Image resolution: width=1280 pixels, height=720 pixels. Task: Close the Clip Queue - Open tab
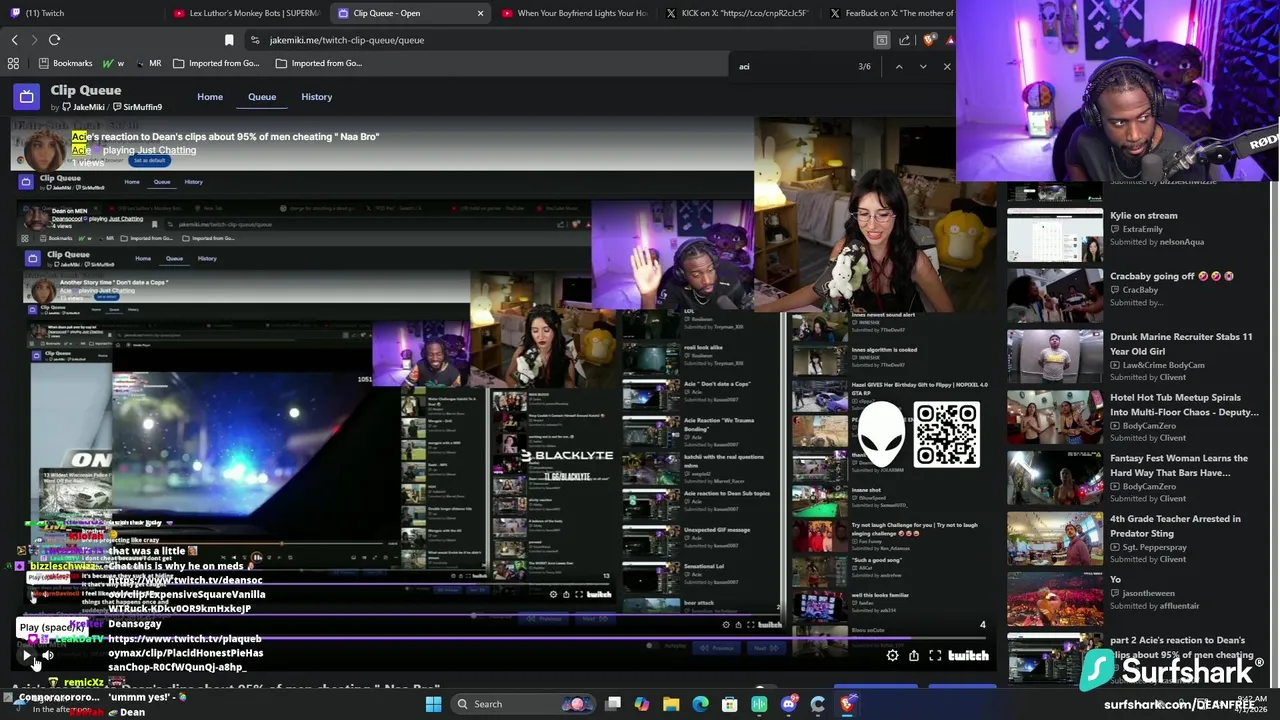[480, 13]
